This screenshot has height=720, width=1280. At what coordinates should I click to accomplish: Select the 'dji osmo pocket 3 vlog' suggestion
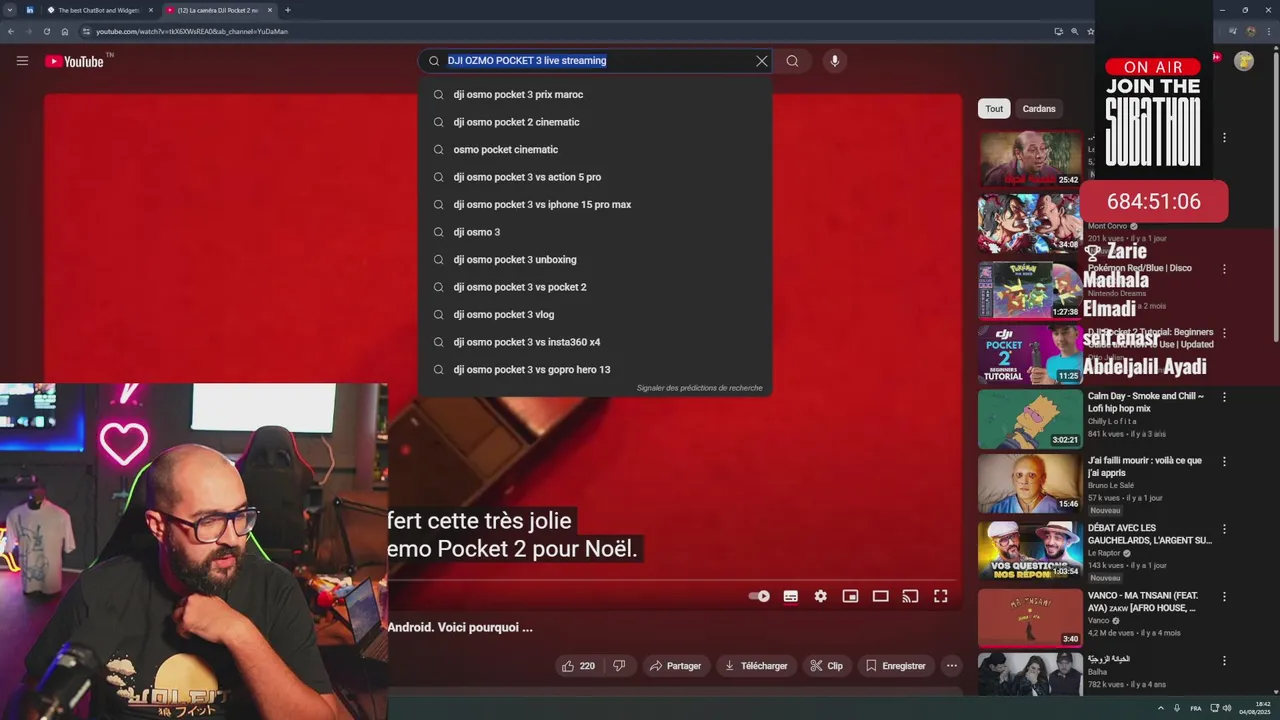595,315
